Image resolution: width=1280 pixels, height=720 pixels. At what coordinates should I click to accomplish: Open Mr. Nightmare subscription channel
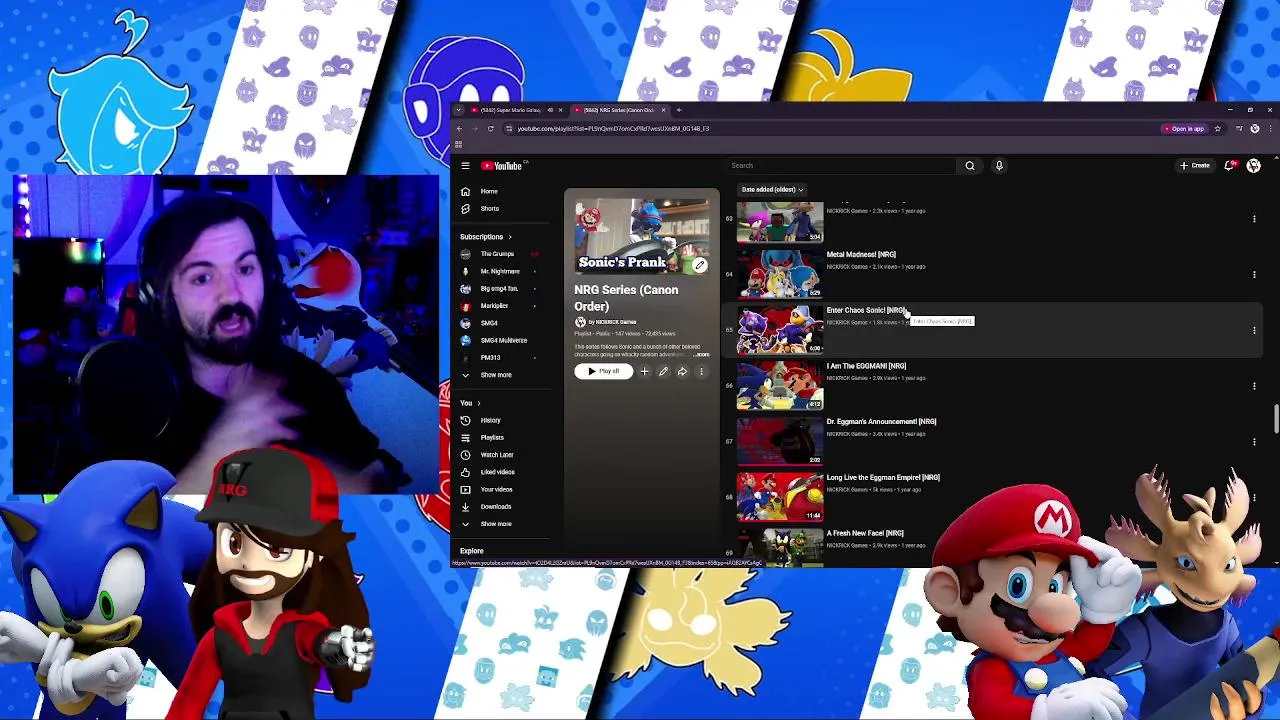pos(500,271)
